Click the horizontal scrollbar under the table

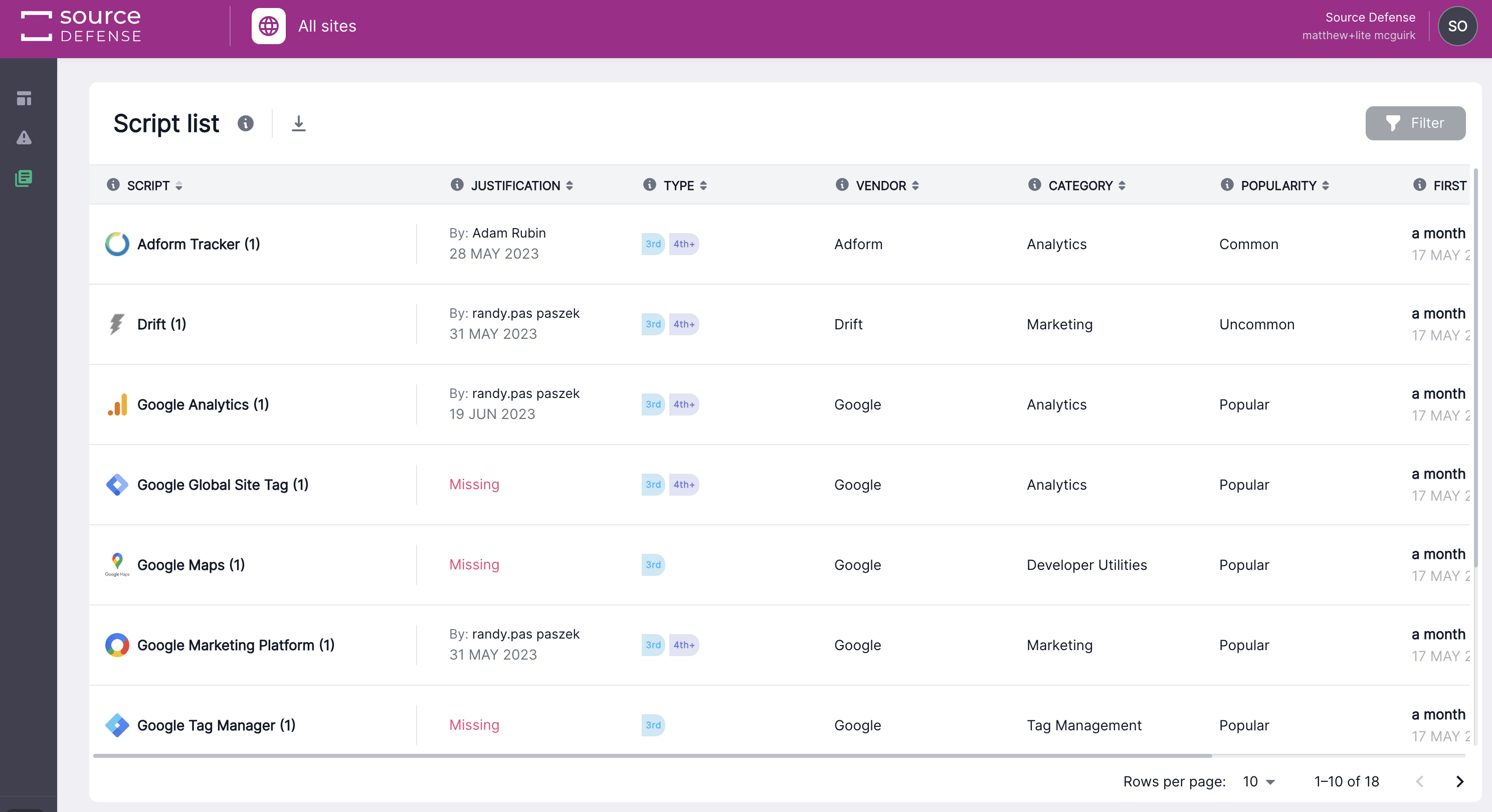pyautogui.click(x=652, y=756)
